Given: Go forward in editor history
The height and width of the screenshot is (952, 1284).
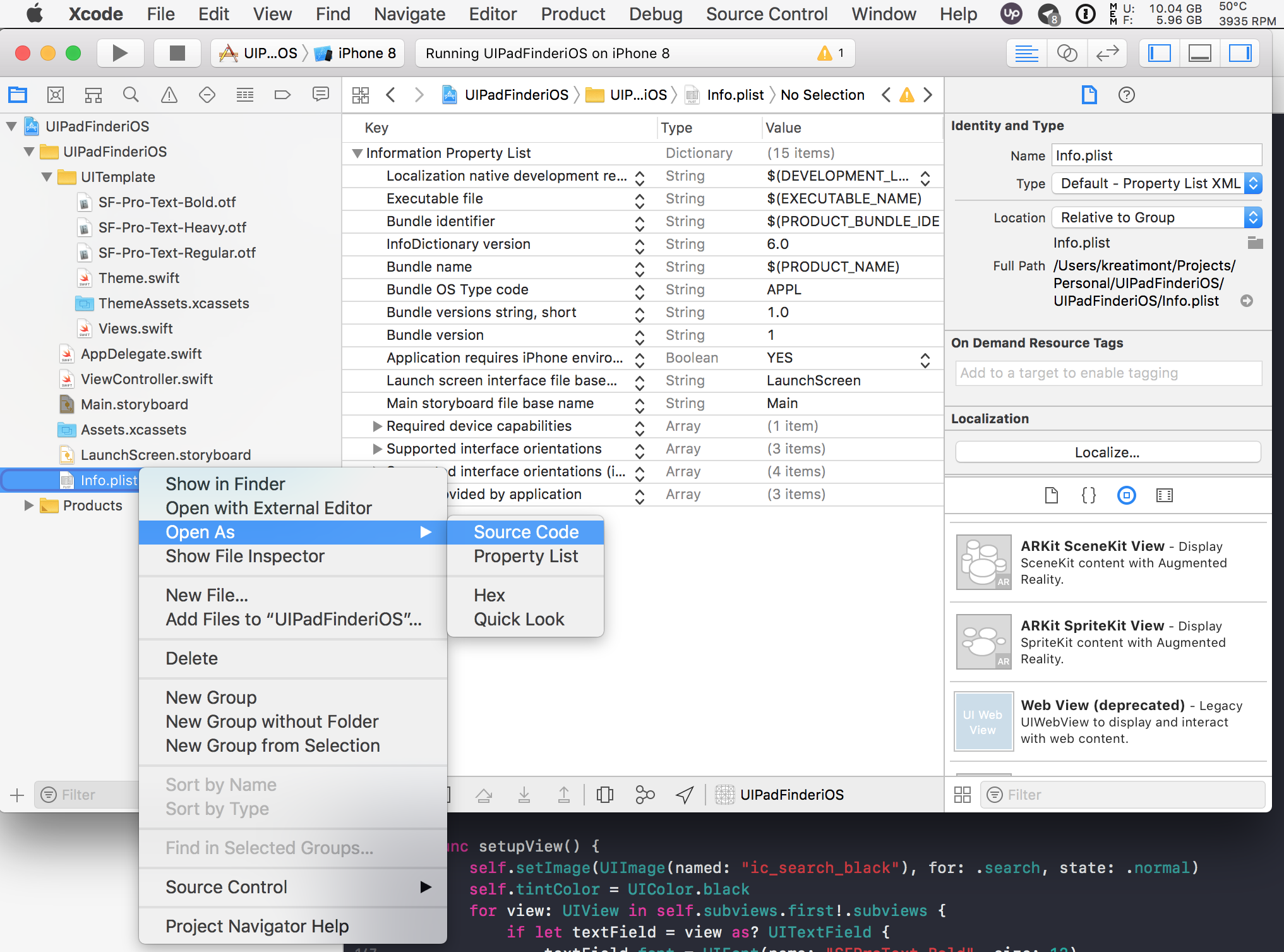Looking at the screenshot, I should tap(419, 95).
